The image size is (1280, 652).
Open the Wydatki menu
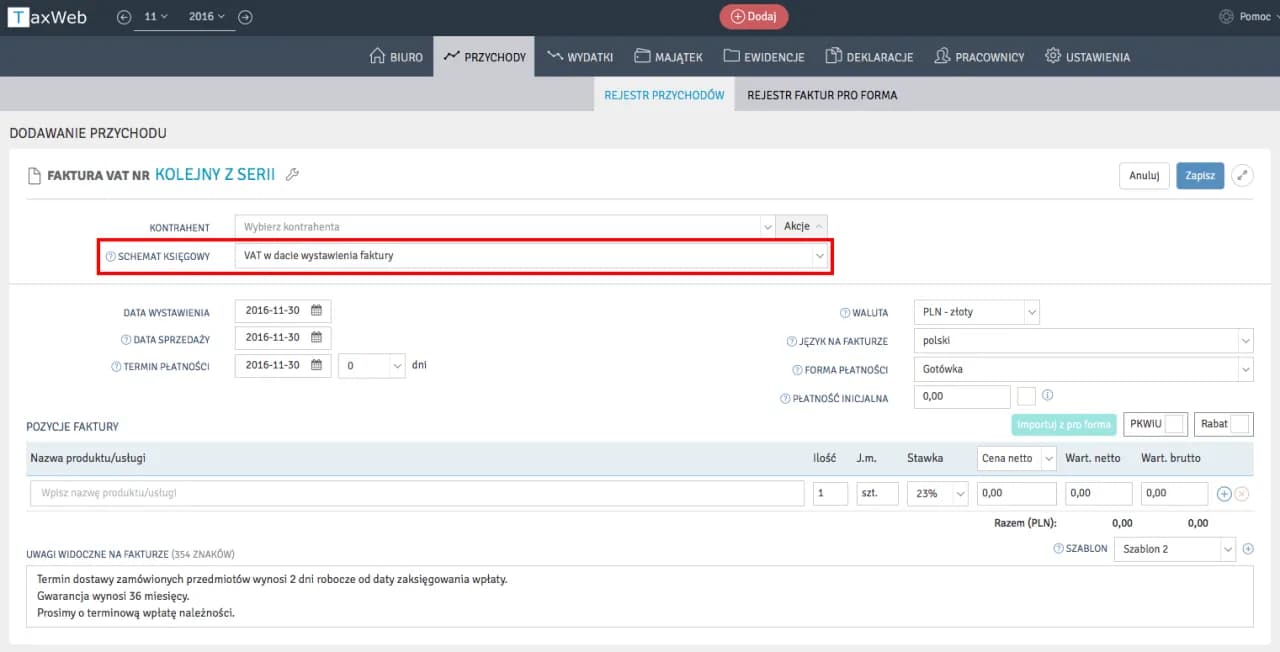579,57
